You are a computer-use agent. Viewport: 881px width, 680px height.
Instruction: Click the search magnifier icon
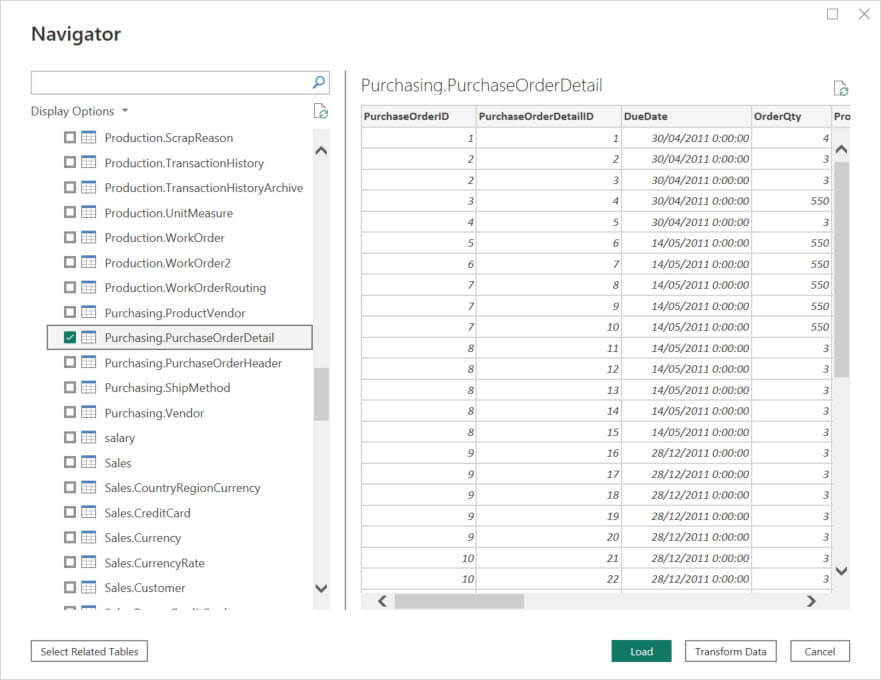pyautogui.click(x=319, y=82)
